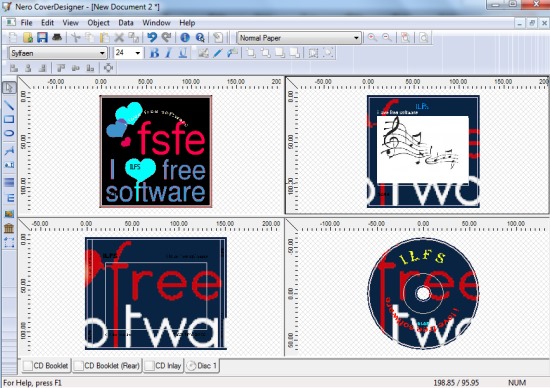Select the Line drawing tool
Image resolution: width=550 pixels, height=388 pixels.
(9, 105)
